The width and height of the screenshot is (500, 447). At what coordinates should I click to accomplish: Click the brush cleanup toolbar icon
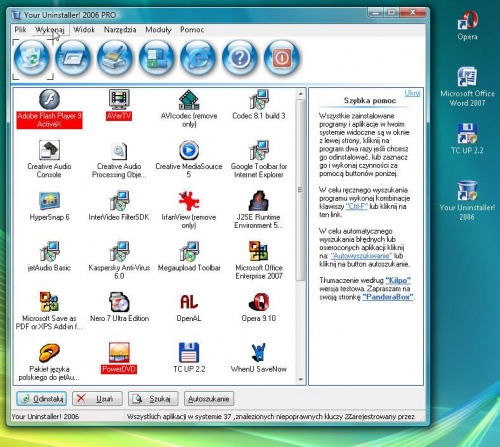(x=115, y=58)
